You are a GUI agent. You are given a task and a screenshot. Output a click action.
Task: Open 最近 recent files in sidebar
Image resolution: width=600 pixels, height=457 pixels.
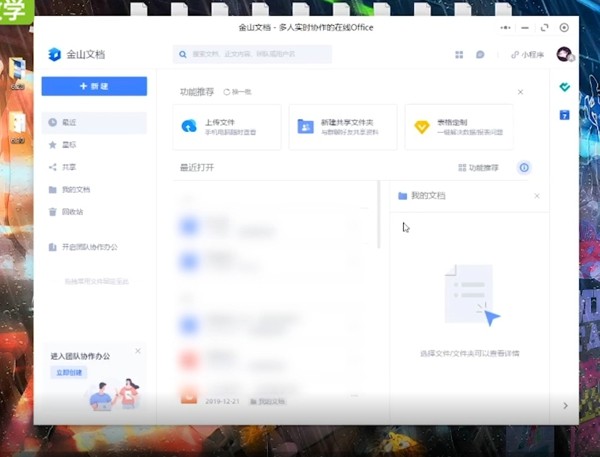pyautogui.click(x=94, y=122)
